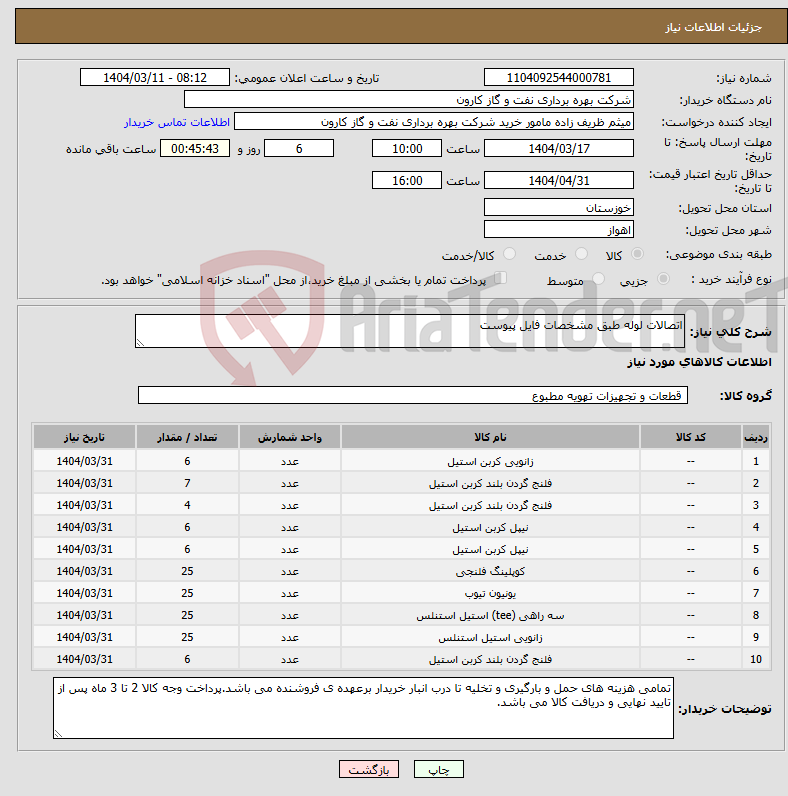788x796 pixels.
Task: Click row 3 quantity value 4
Action: coord(187,505)
